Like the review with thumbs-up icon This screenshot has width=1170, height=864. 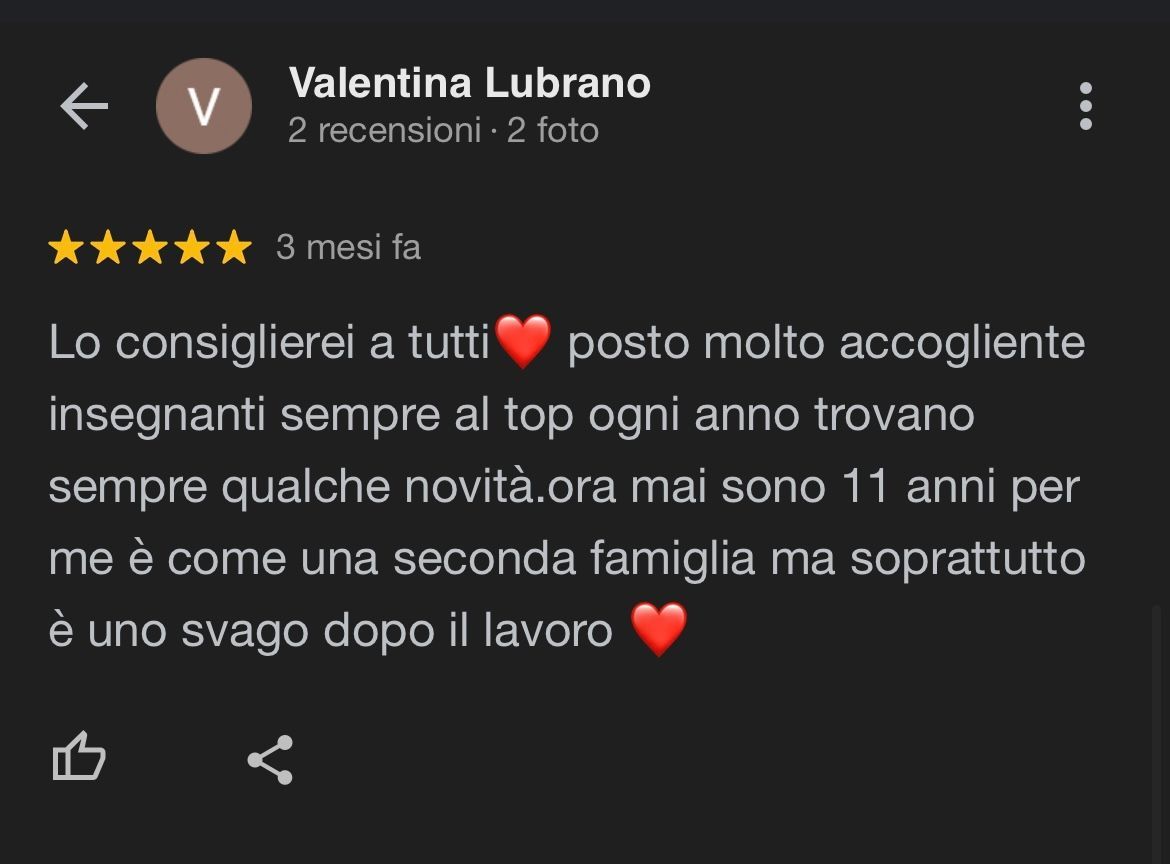[x=79, y=757]
